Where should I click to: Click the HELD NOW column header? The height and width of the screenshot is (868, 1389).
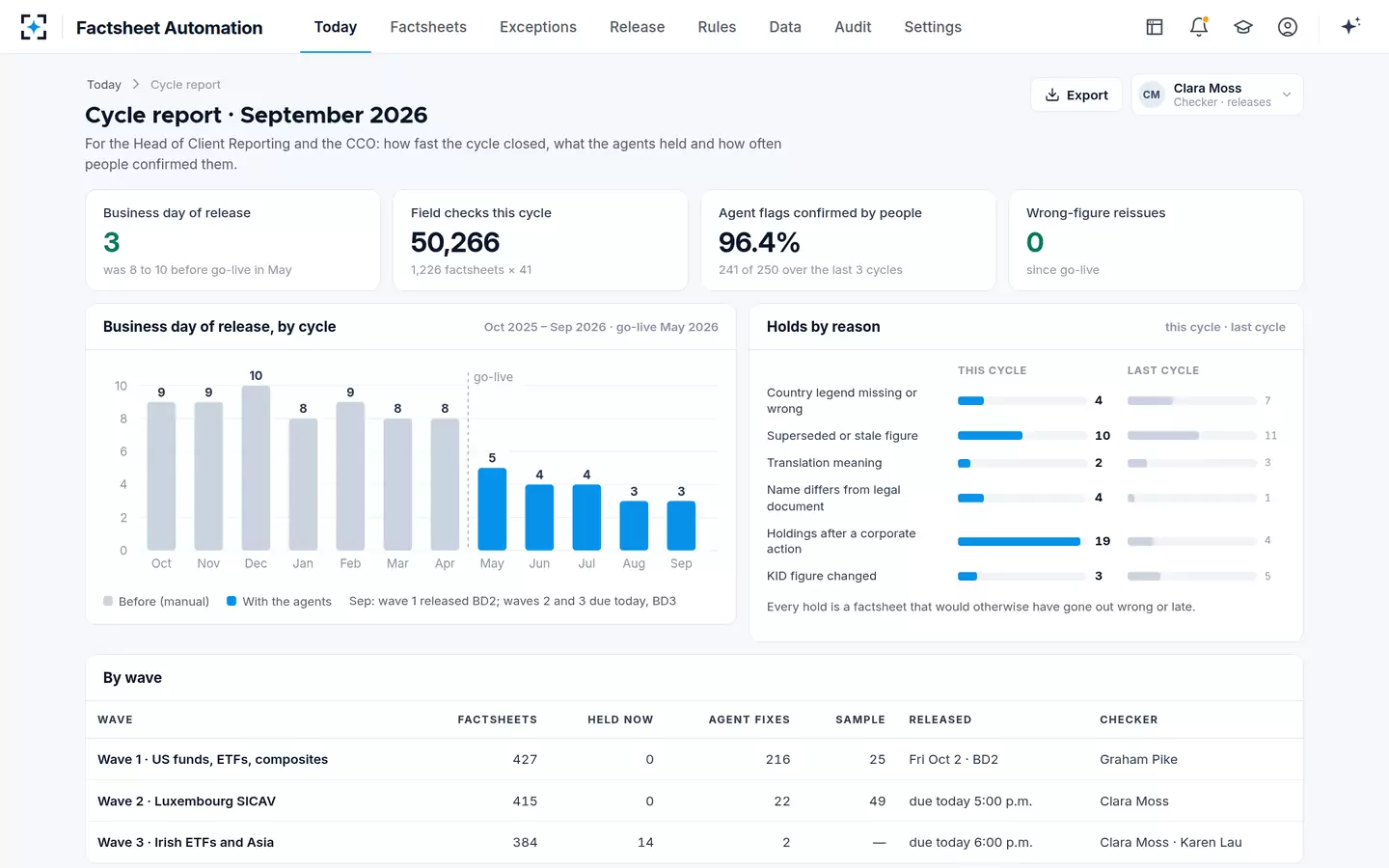(x=620, y=719)
